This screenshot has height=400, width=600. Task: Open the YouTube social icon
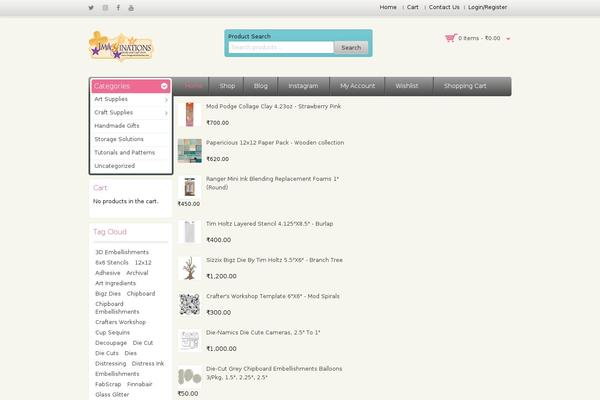pyautogui.click(x=131, y=8)
